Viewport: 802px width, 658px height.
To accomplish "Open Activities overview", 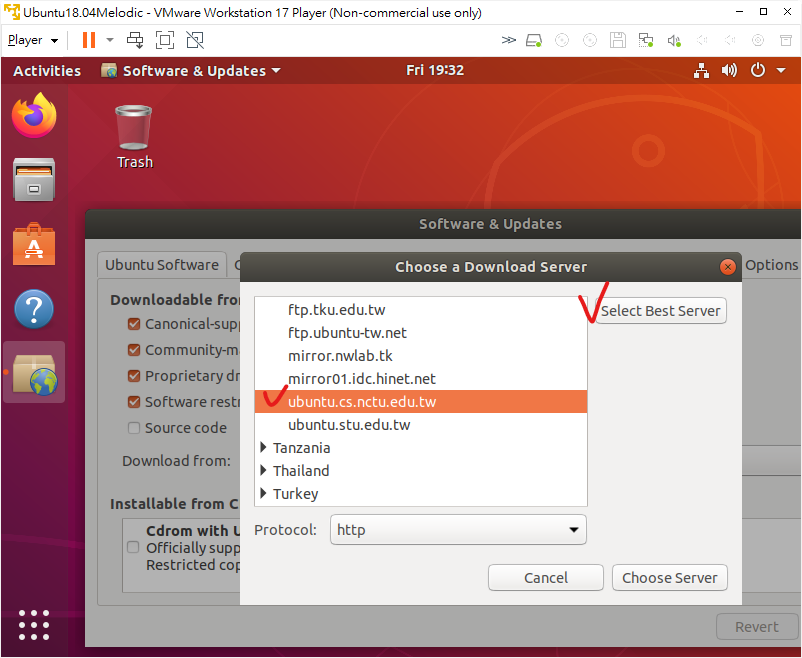I will [47, 71].
